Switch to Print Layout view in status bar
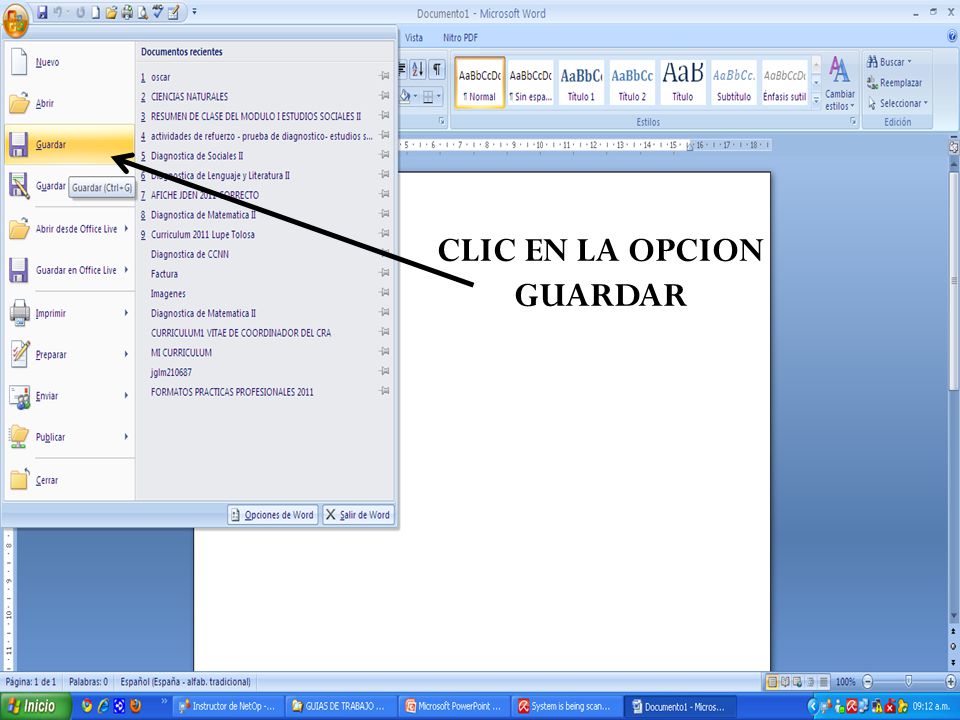 772,681
